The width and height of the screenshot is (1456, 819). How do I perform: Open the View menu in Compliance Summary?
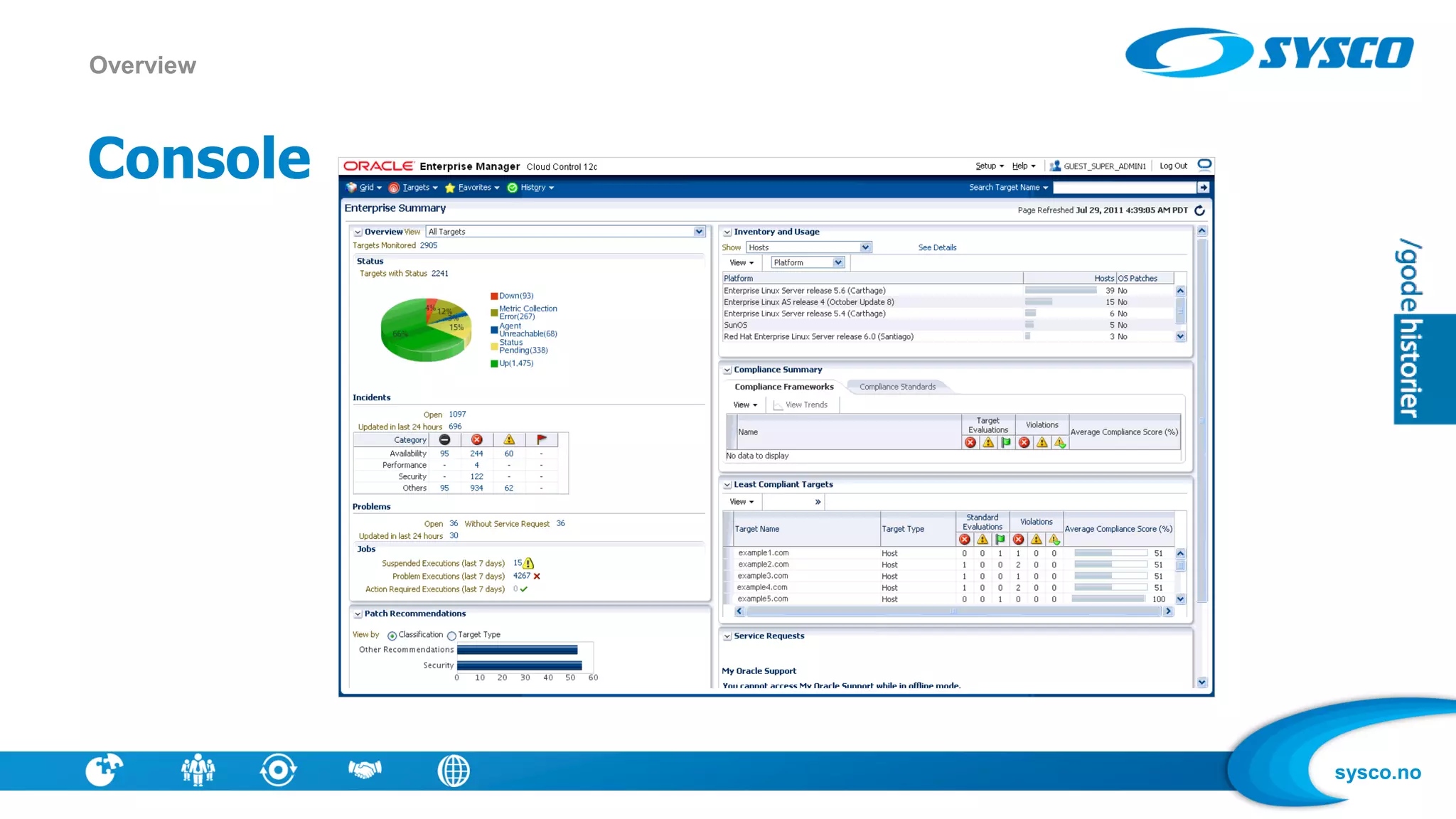pyautogui.click(x=745, y=405)
